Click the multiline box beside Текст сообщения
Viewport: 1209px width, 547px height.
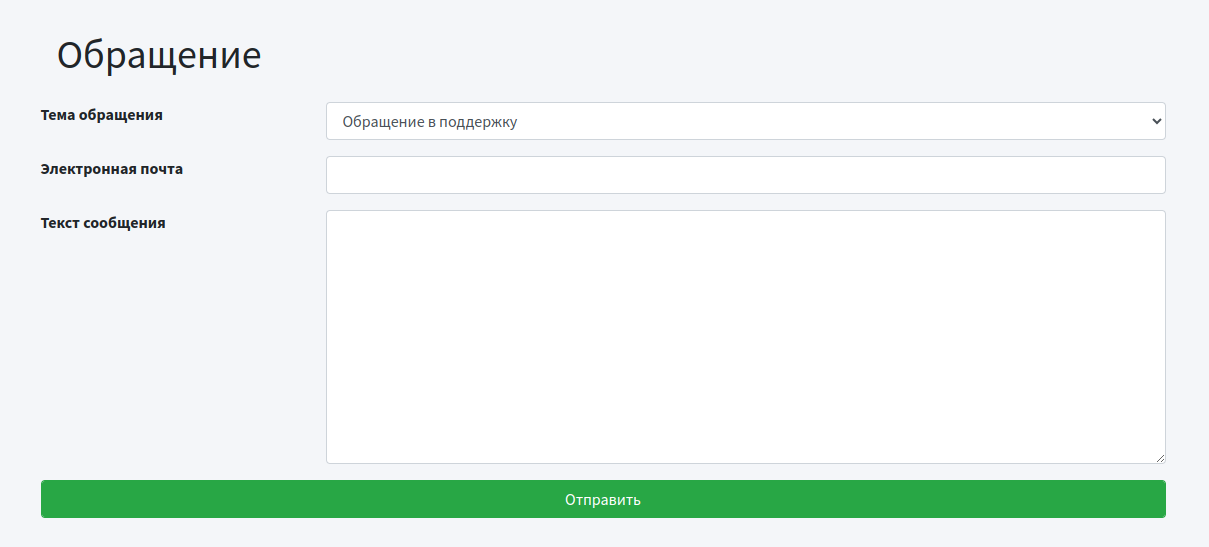(745, 337)
